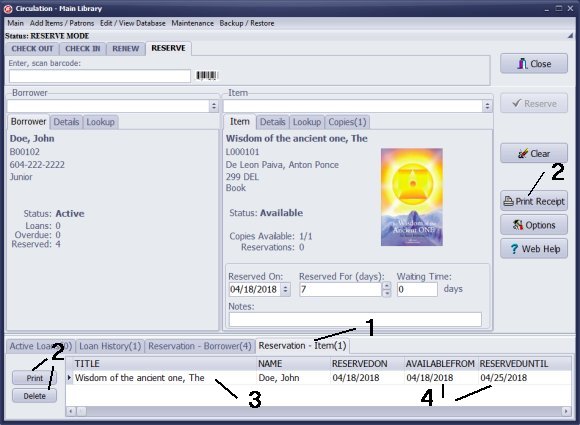Click the app logo in title bar

click(x=8, y=9)
